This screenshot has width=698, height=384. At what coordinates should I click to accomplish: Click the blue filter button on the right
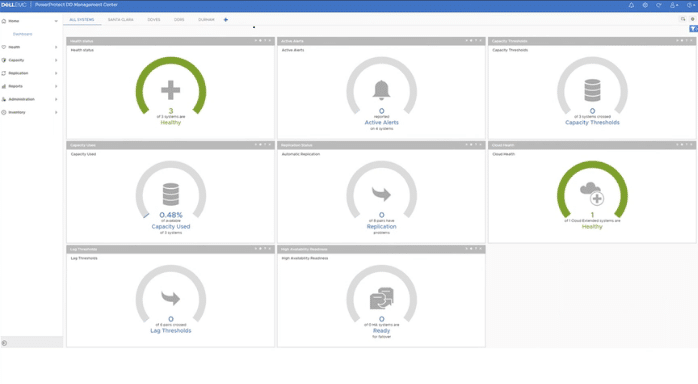(x=694, y=29)
